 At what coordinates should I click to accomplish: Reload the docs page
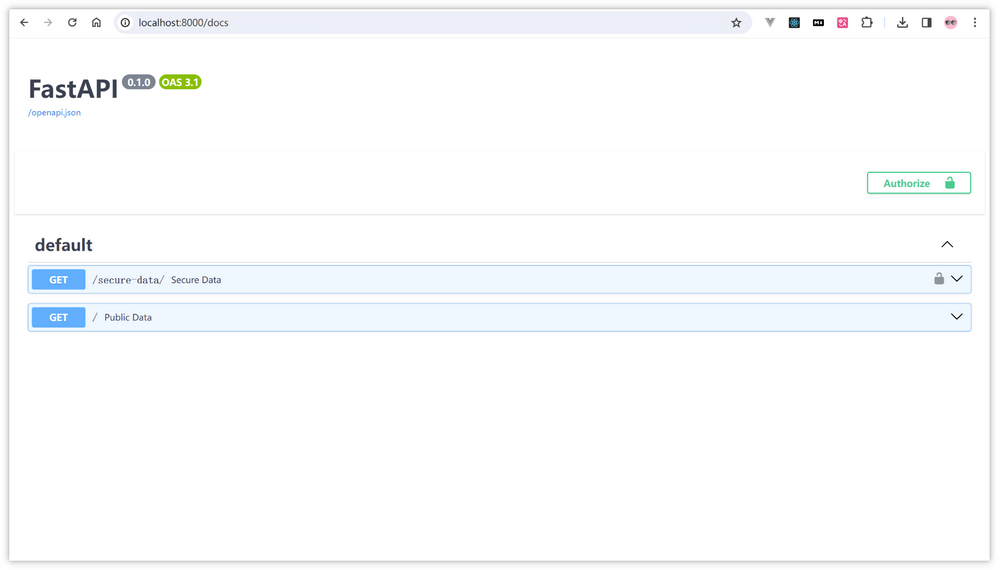click(x=72, y=22)
